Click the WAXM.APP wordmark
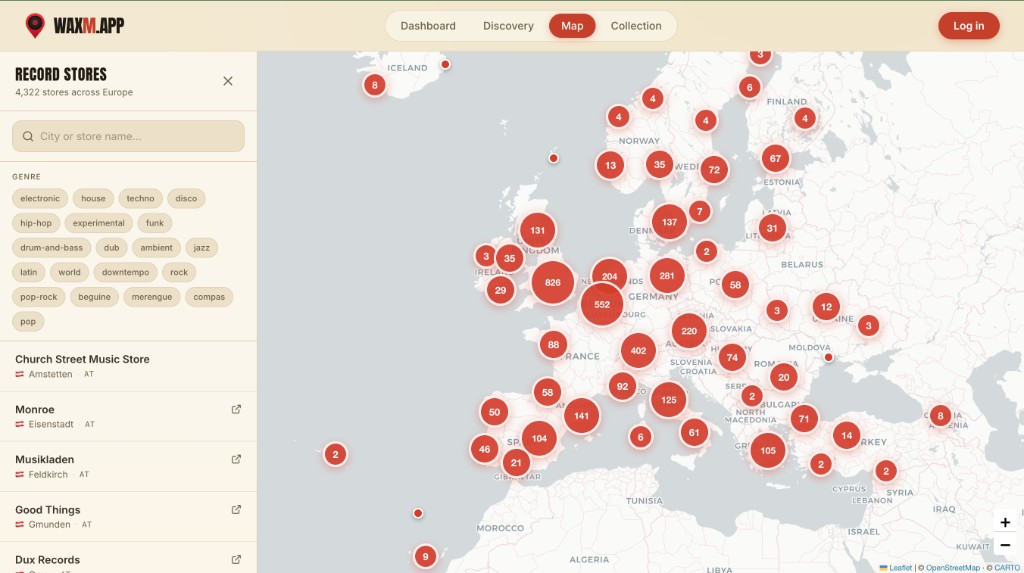Image resolution: width=1024 pixels, height=573 pixels. pyautogui.click(x=89, y=25)
